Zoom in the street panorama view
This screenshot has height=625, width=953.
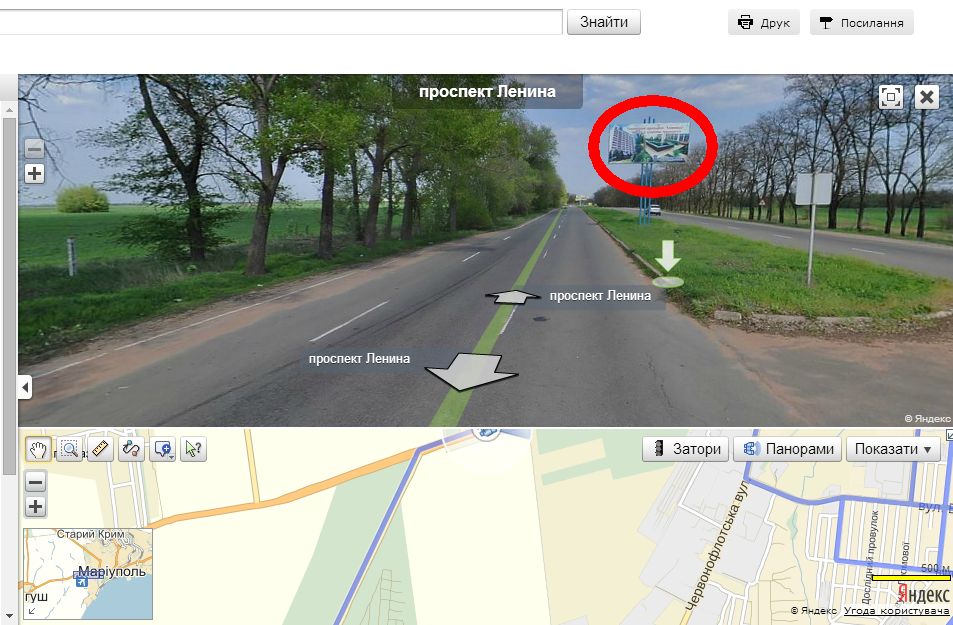pyautogui.click(x=34, y=174)
